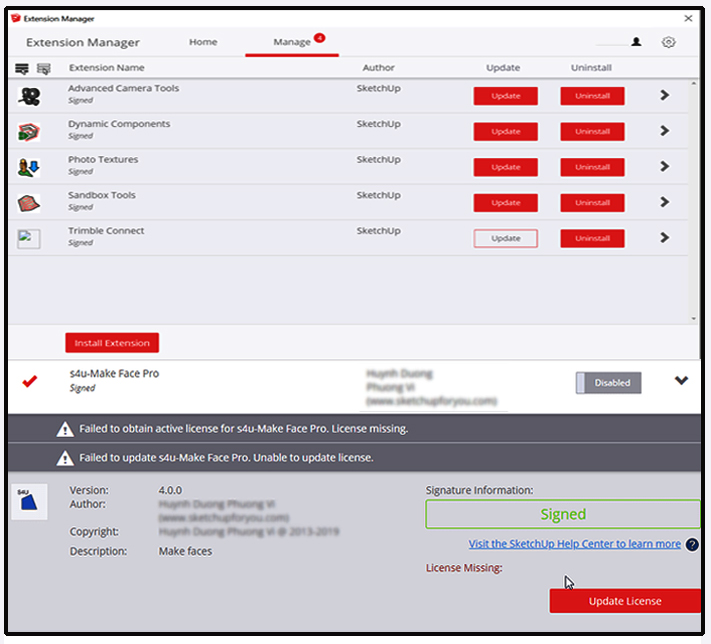Toggle the Disabled switch for s4u-Make Face Pro
Image resolution: width=711 pixels, height=644 pixels.
608,382
